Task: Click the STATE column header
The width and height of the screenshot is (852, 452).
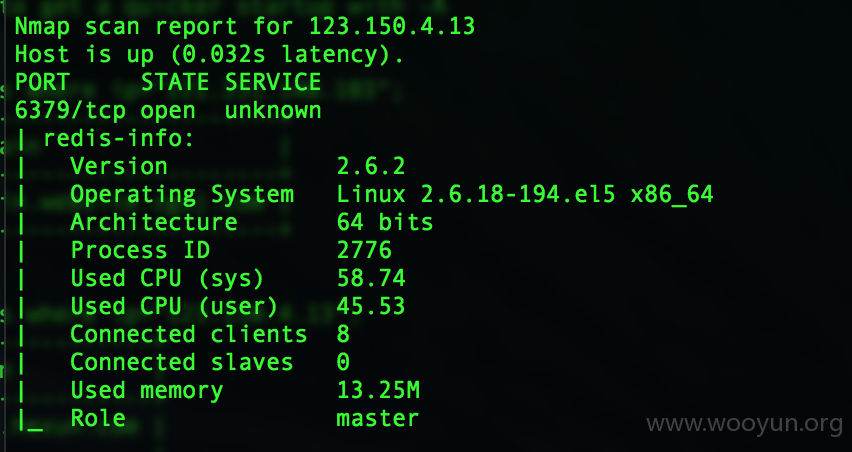Action: tap(175, 83)
